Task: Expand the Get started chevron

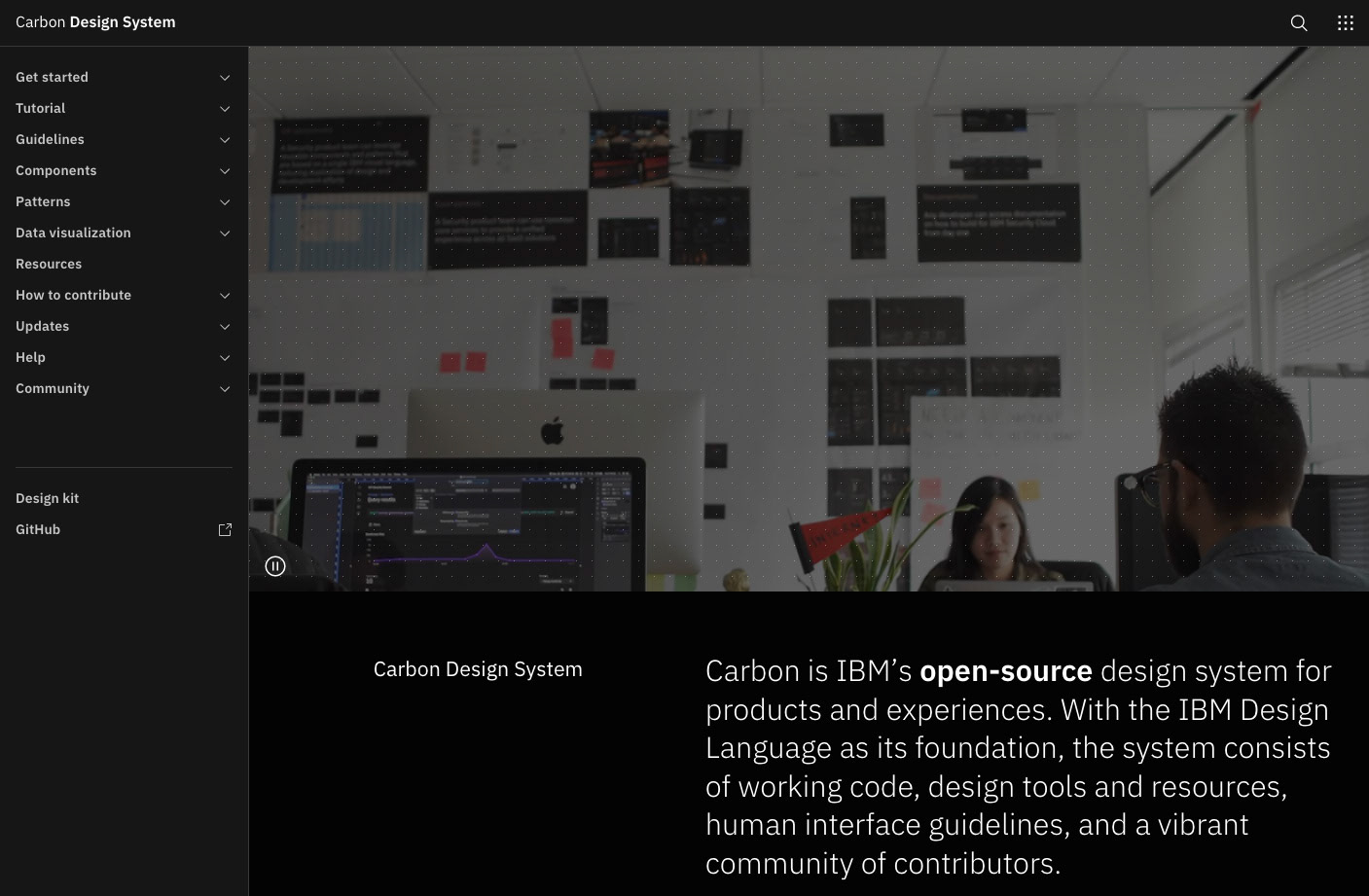Action: click(x=225, y=78)
